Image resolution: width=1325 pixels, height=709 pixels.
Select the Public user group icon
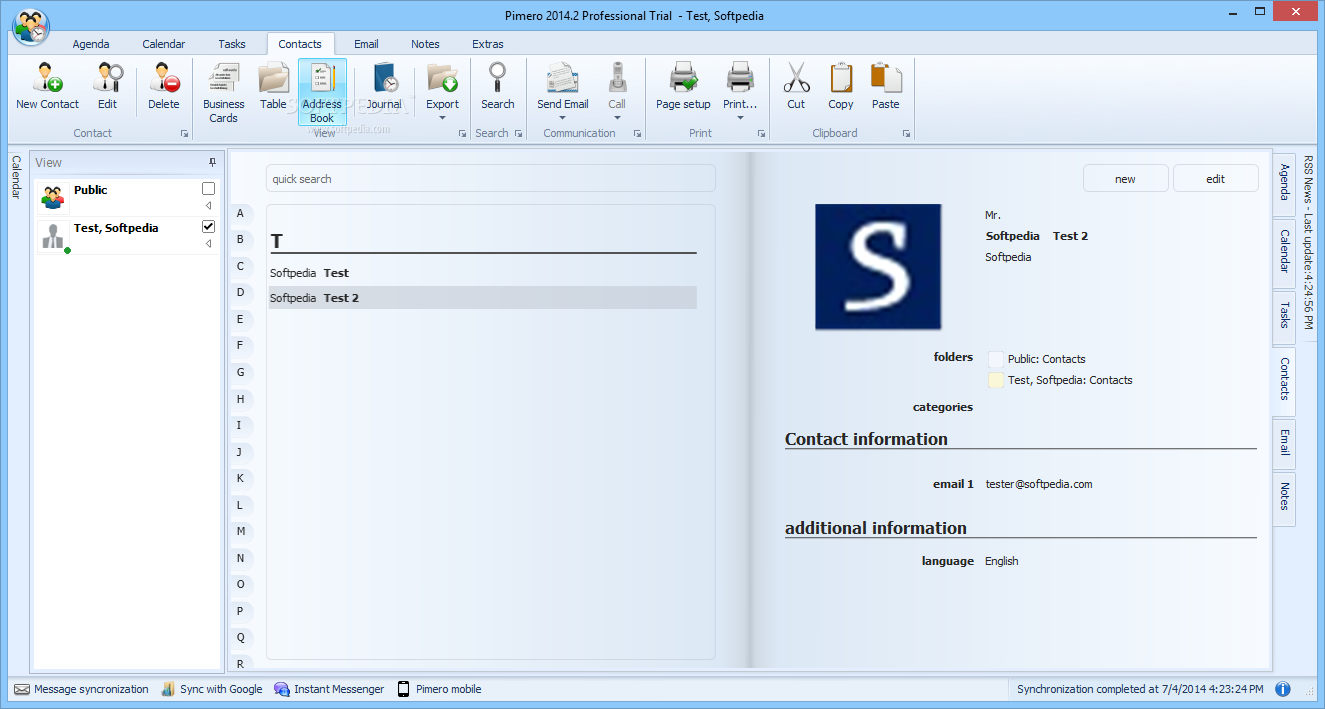click(53, 197)
